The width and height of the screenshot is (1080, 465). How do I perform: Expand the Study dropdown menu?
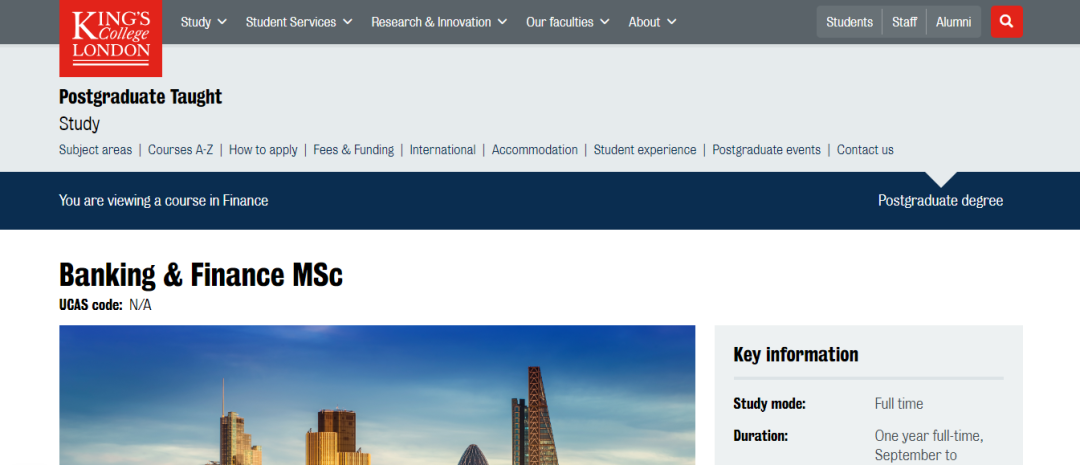pos(203,22)
